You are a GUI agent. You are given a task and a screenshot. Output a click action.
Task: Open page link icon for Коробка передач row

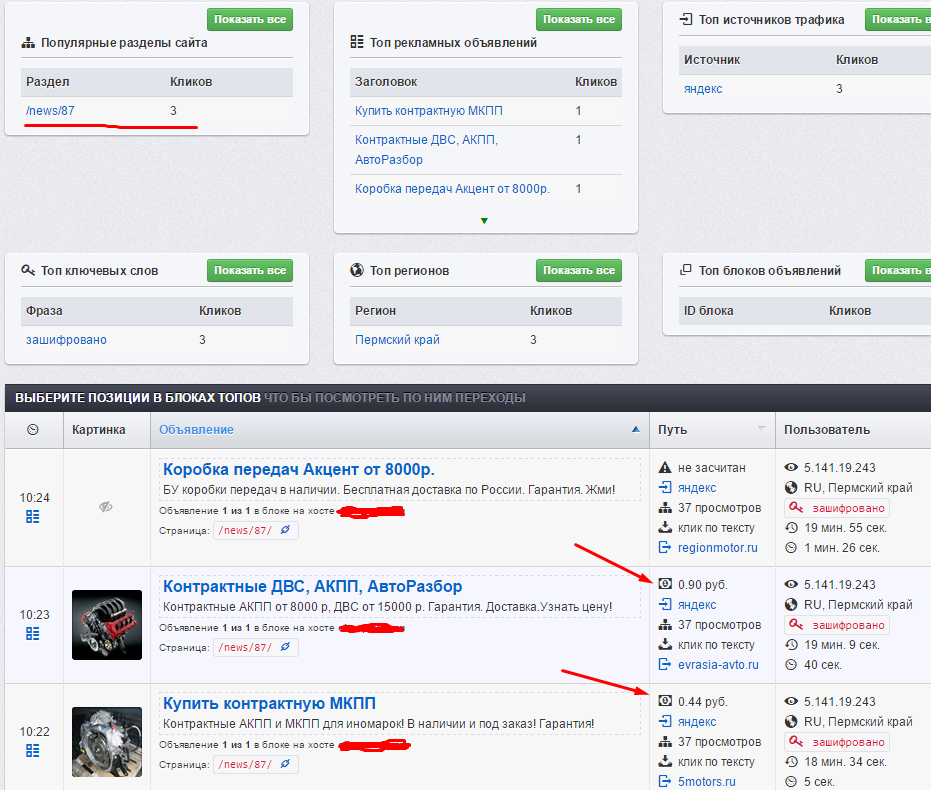tap(286, 530)
